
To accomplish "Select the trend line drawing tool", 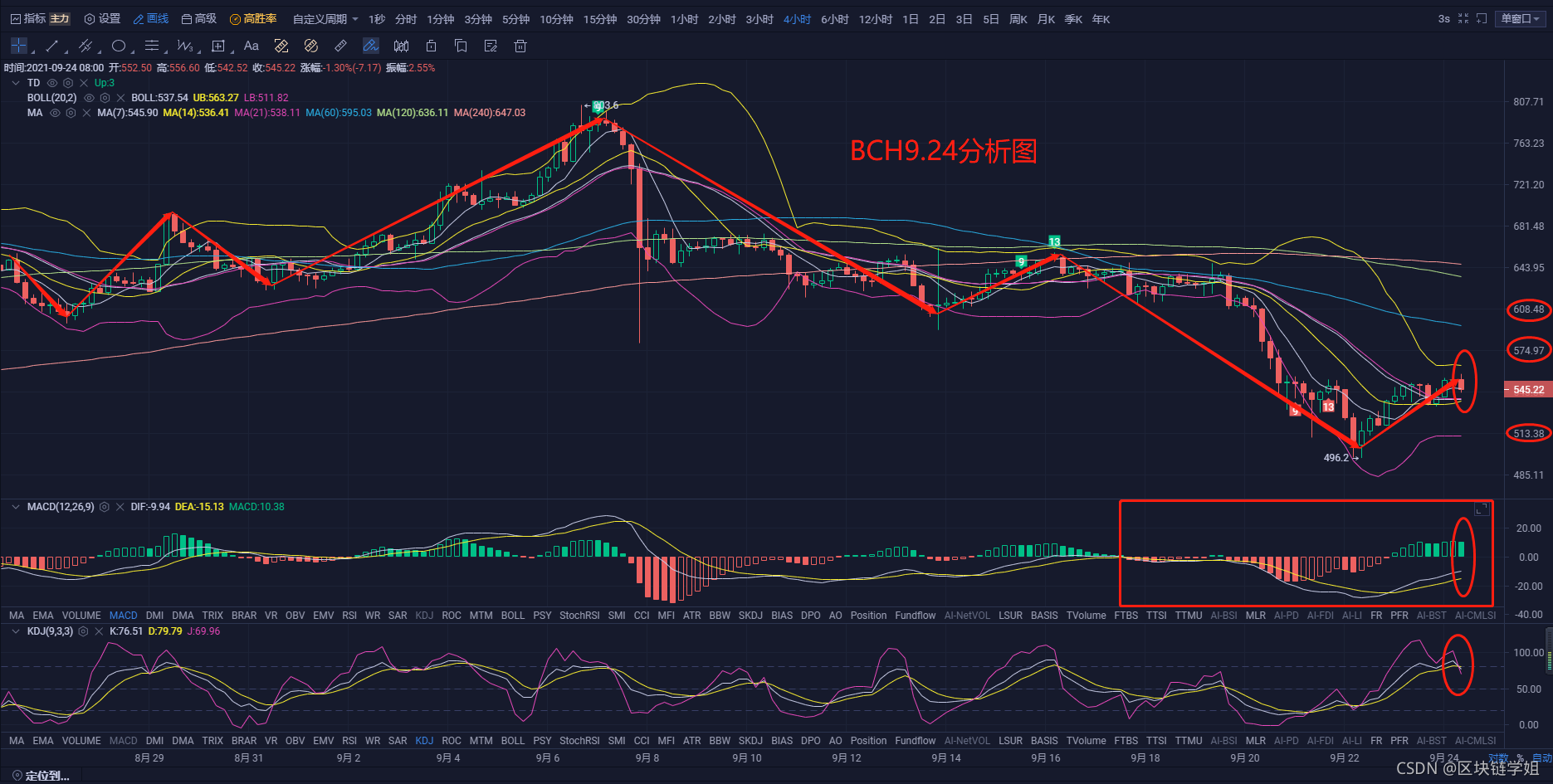I will [x=52, y=46].
